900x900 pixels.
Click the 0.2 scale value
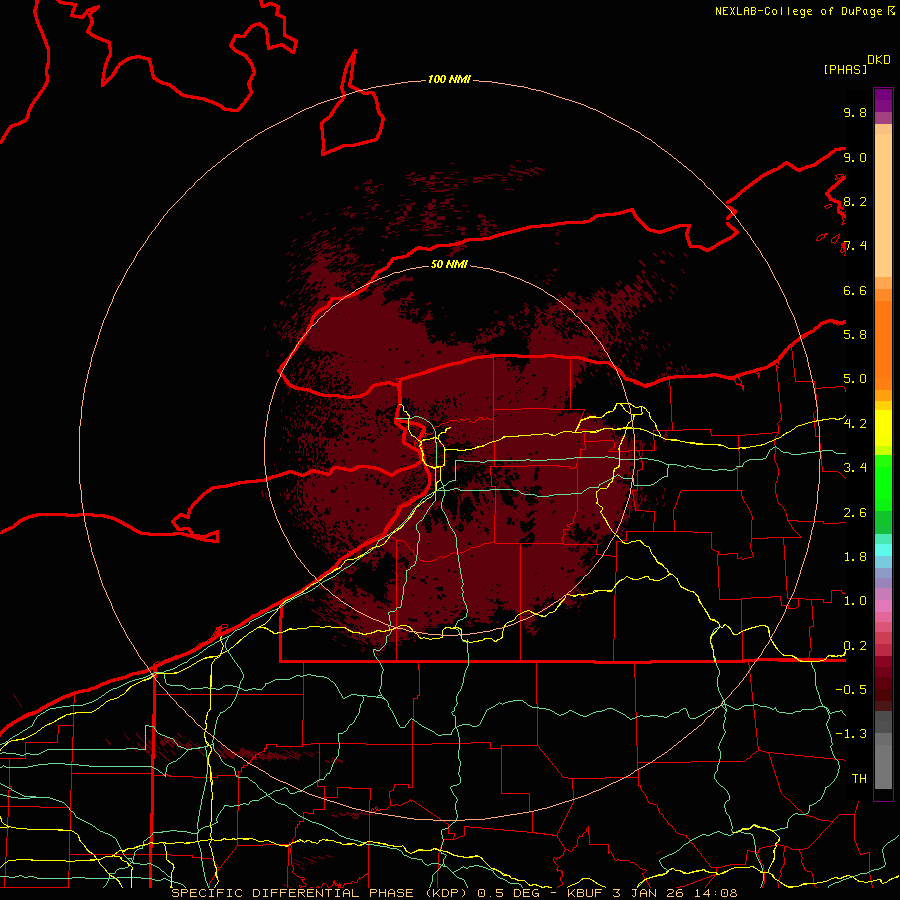855,646
